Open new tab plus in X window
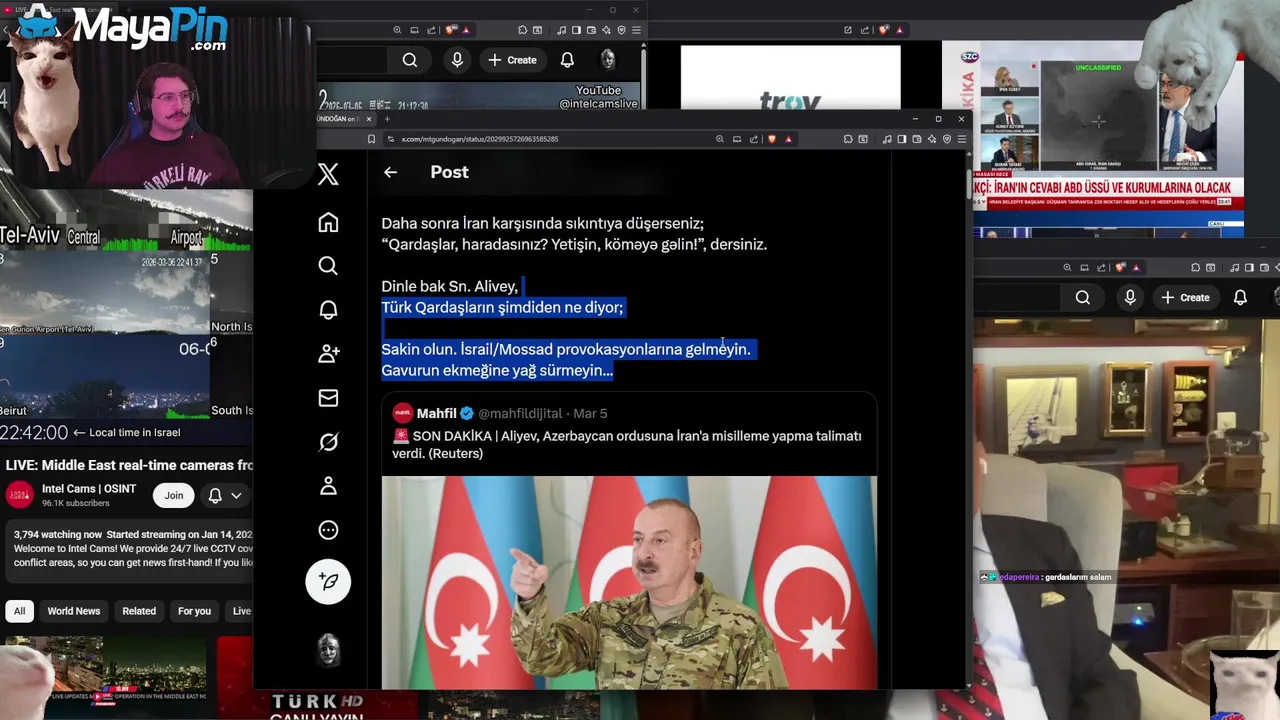This screenshot has width=1280, height=720. [x=387, y=119]
